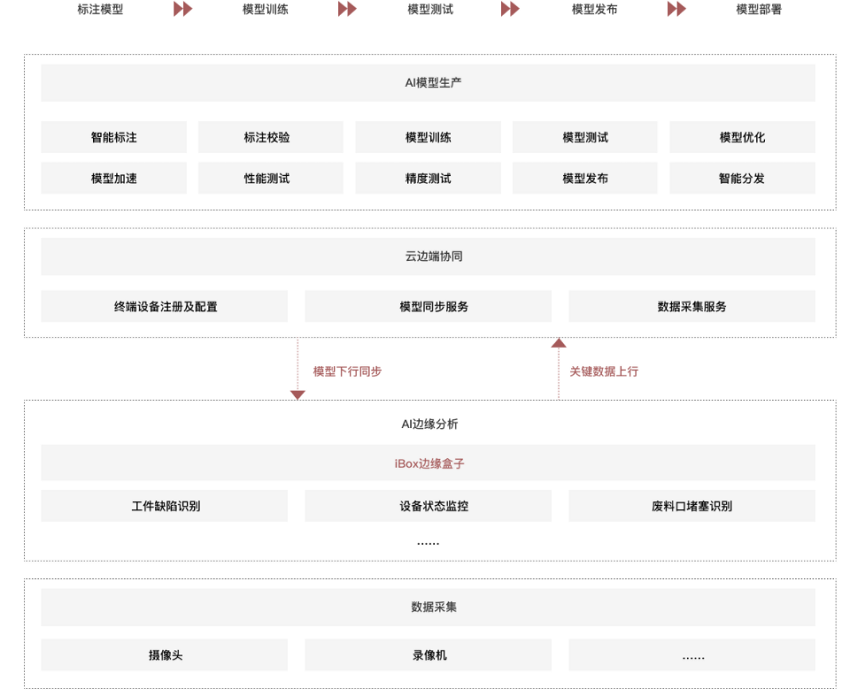This screenshot has height=696, width=850.
Task: Open 终端设备注册及配置 block
Action: point(164,306)
